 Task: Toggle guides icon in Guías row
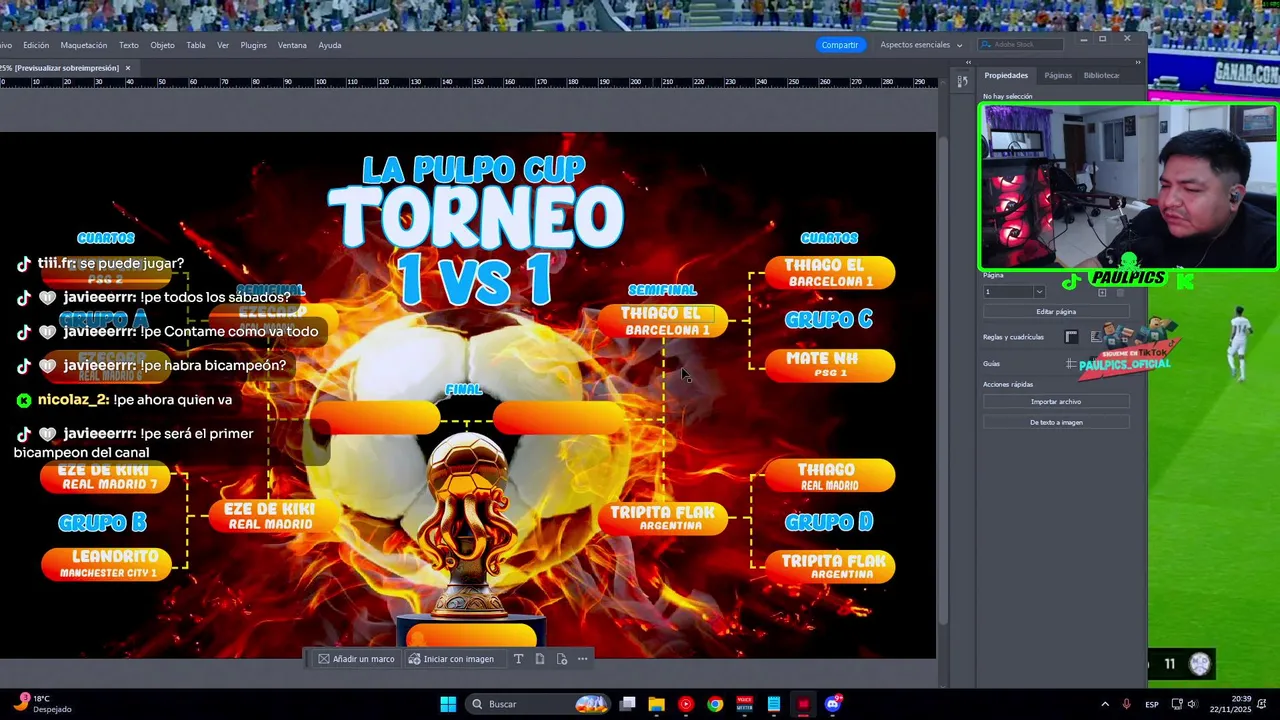pyautogui.click(x=1071, y=364)
